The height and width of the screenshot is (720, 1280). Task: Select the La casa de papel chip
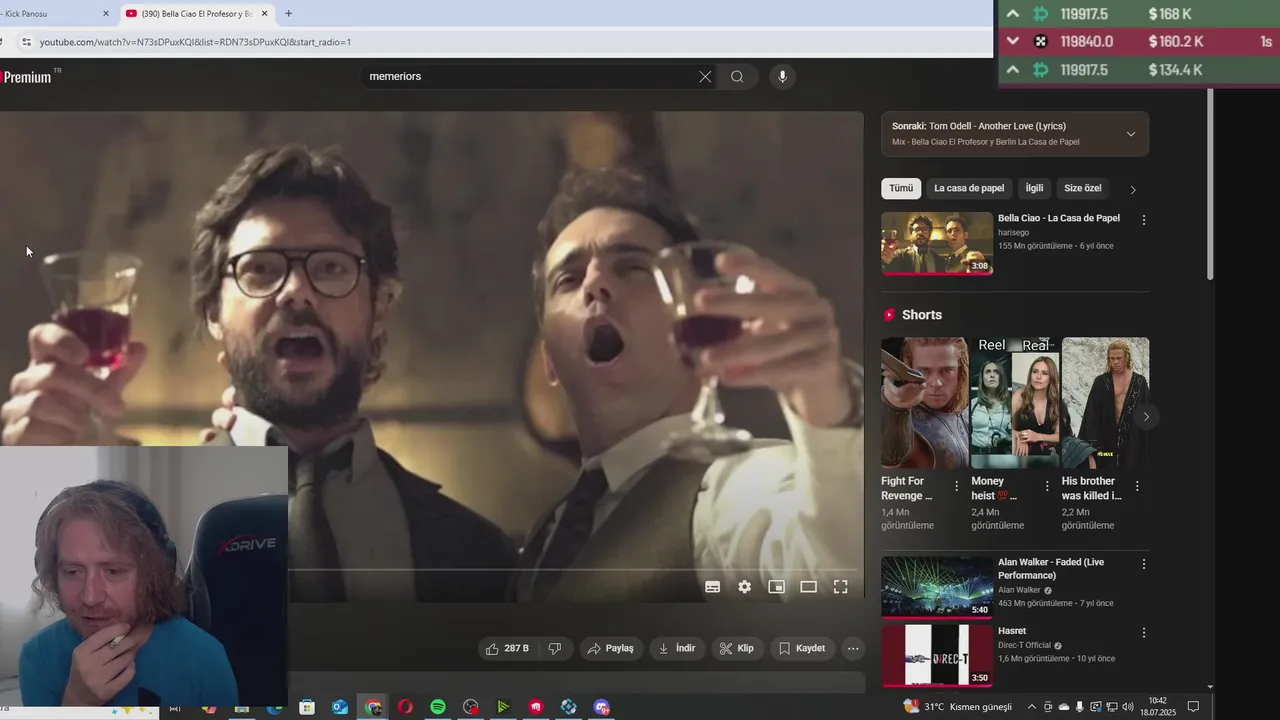pos(969,188)
